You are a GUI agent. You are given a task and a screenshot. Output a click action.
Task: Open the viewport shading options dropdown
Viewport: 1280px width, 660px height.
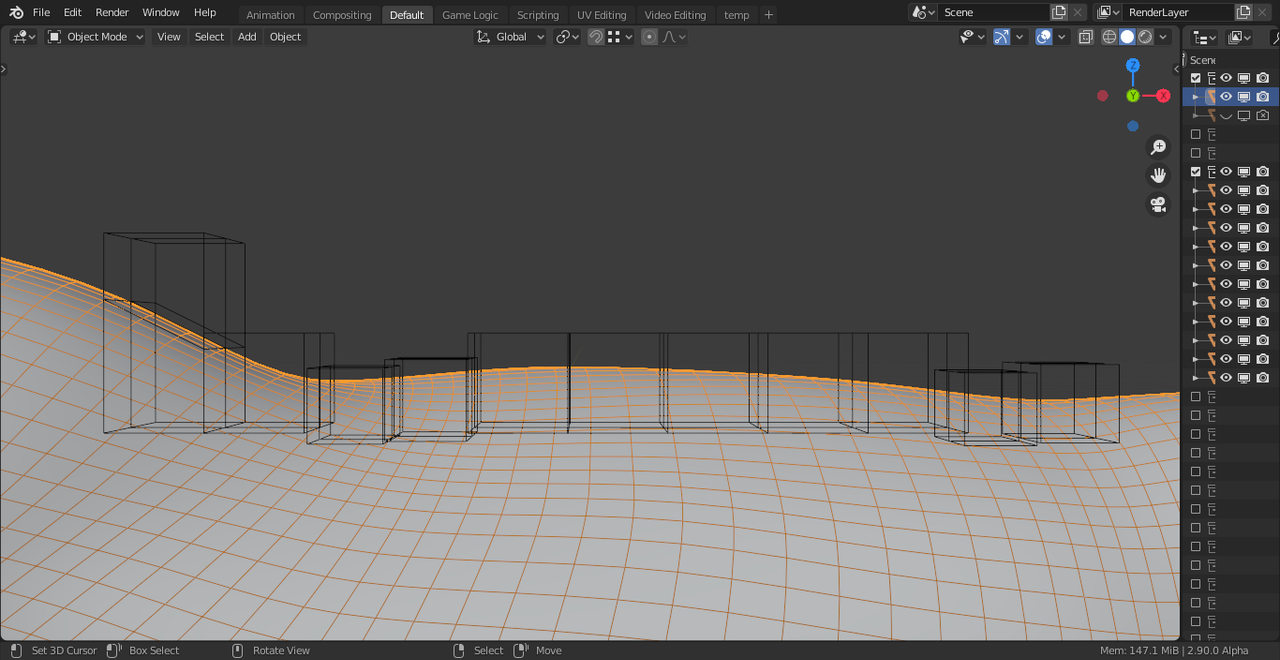coord(1163,37)
